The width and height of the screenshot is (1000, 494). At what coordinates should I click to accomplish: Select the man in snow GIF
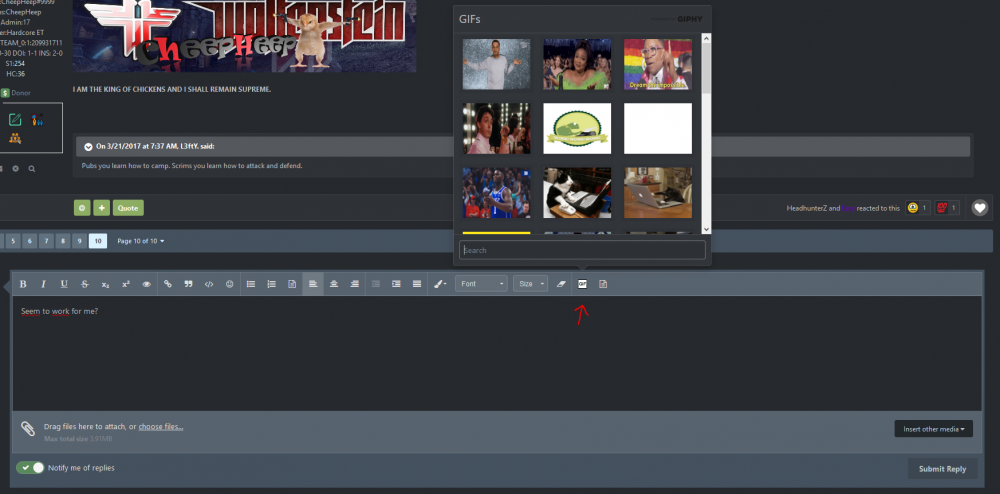click(x=496, y=64)
